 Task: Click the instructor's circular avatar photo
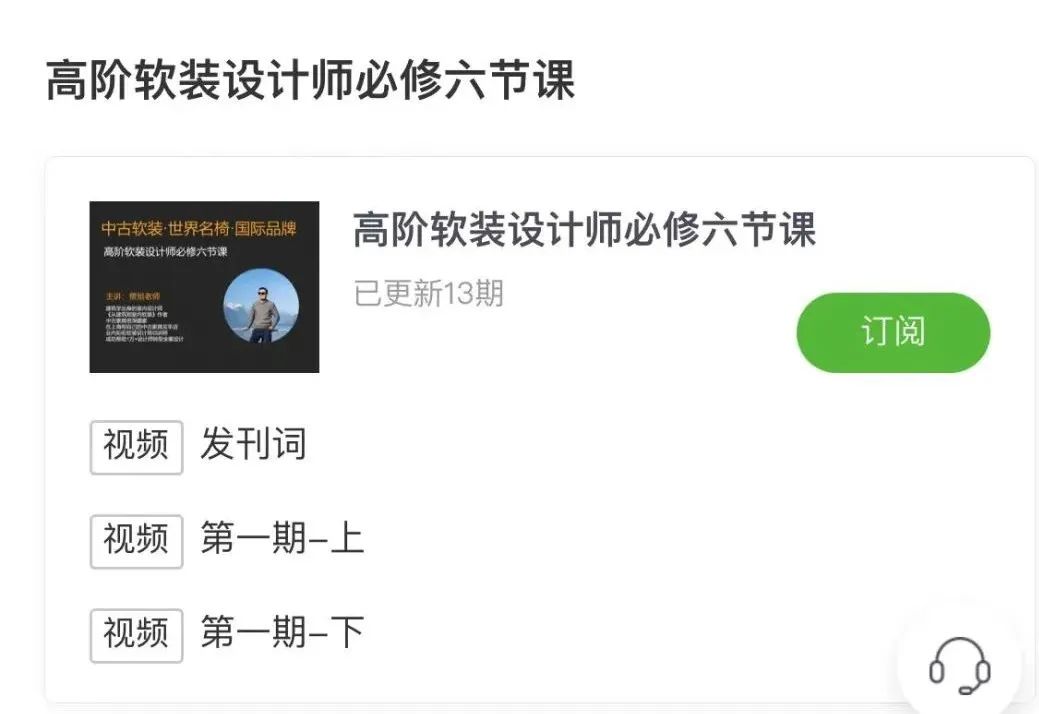pos(261,305)
